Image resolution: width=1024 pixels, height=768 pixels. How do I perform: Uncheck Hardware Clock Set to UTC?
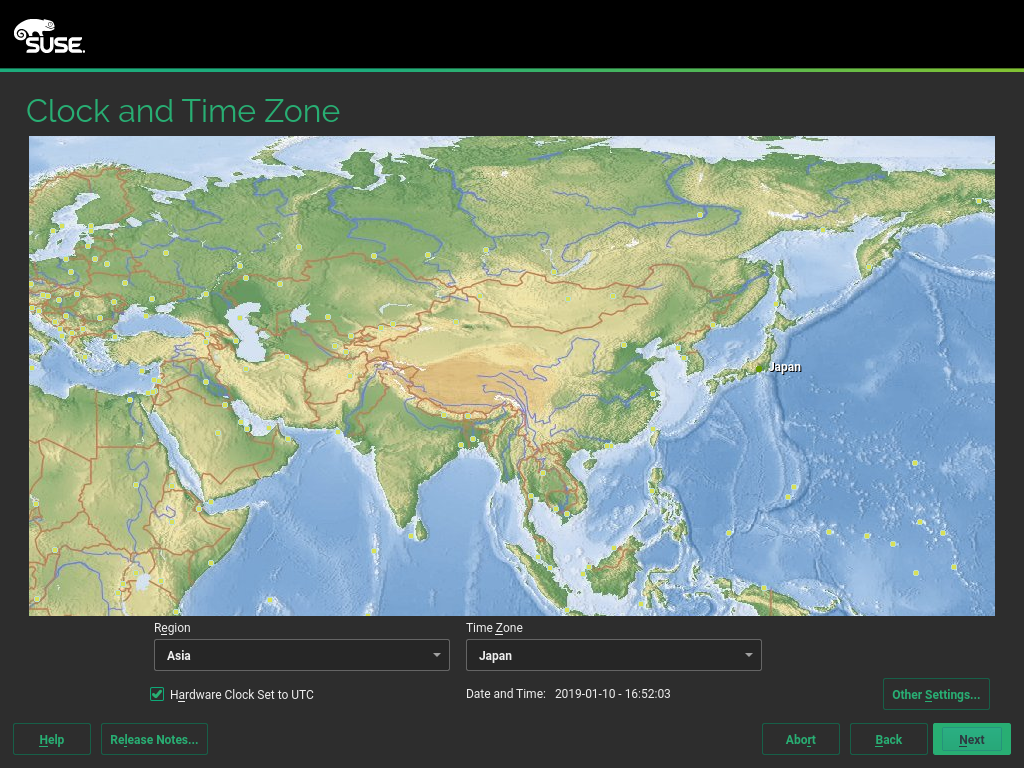pyautogui.click(x=157, y=694)
